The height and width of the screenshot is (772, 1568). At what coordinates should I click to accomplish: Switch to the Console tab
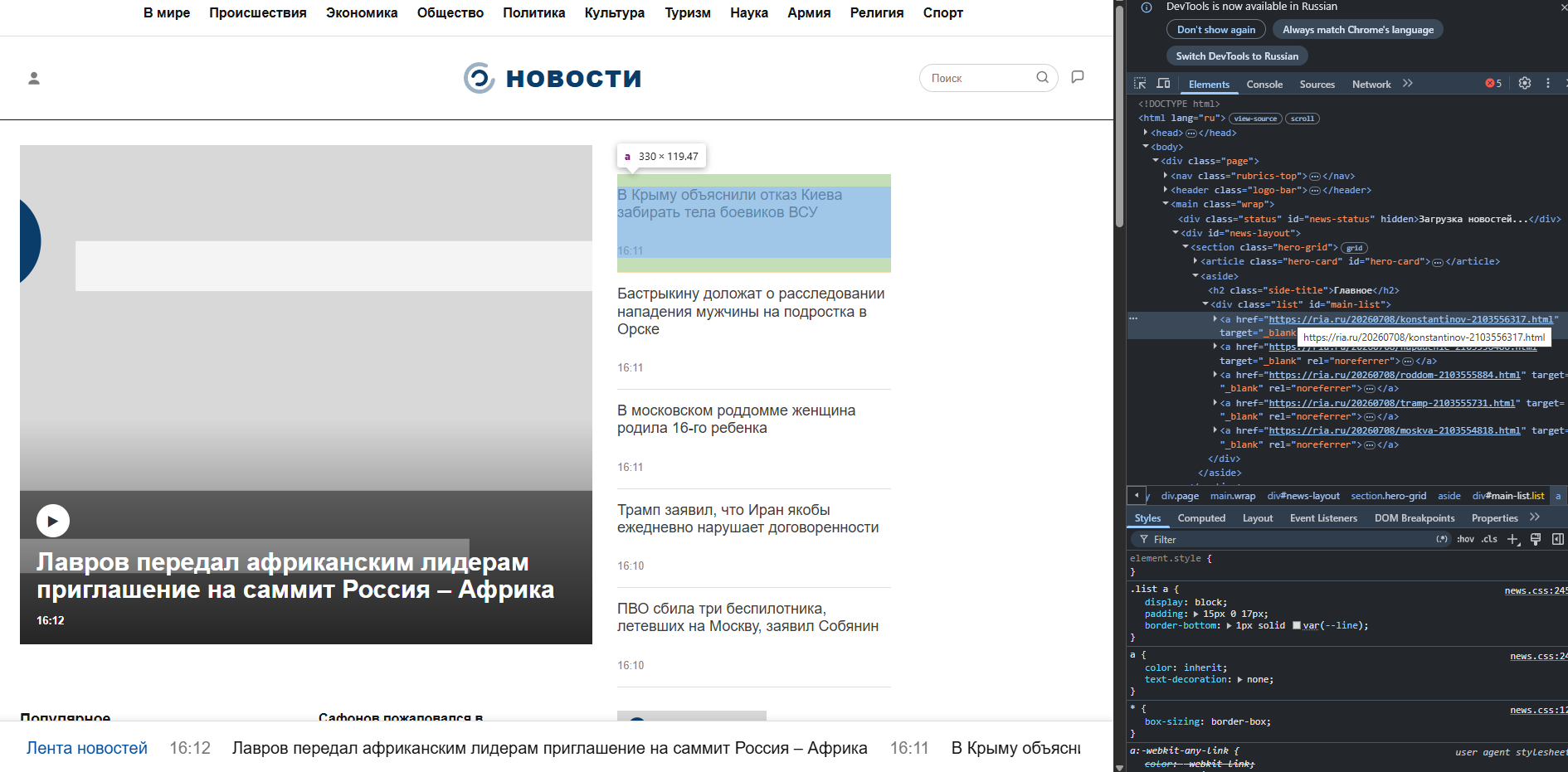point(1264,85)
